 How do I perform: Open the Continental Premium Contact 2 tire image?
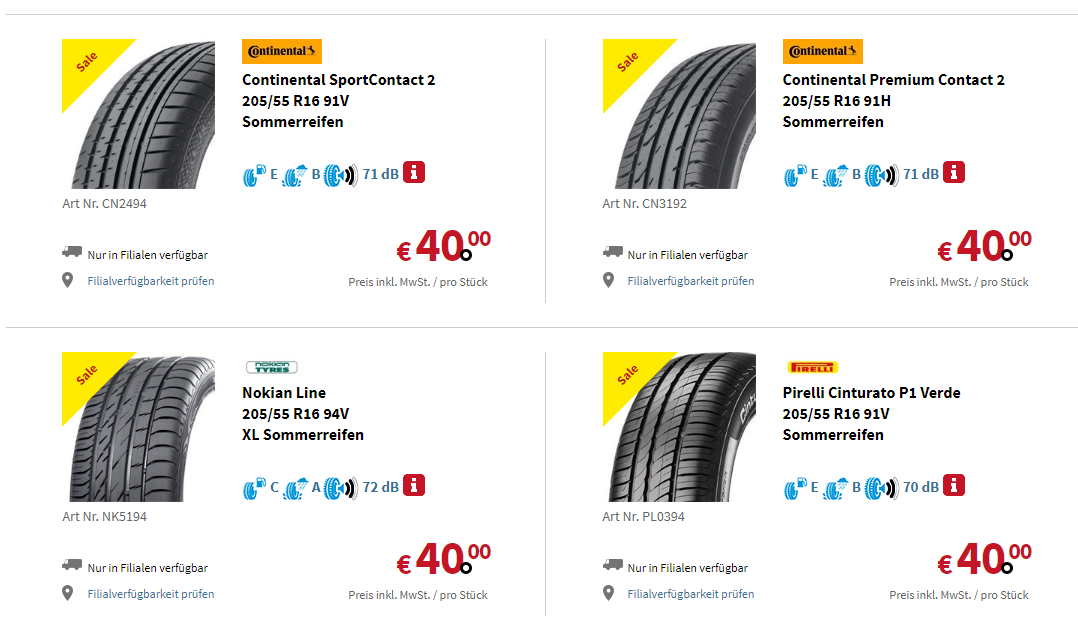[680, 115]
